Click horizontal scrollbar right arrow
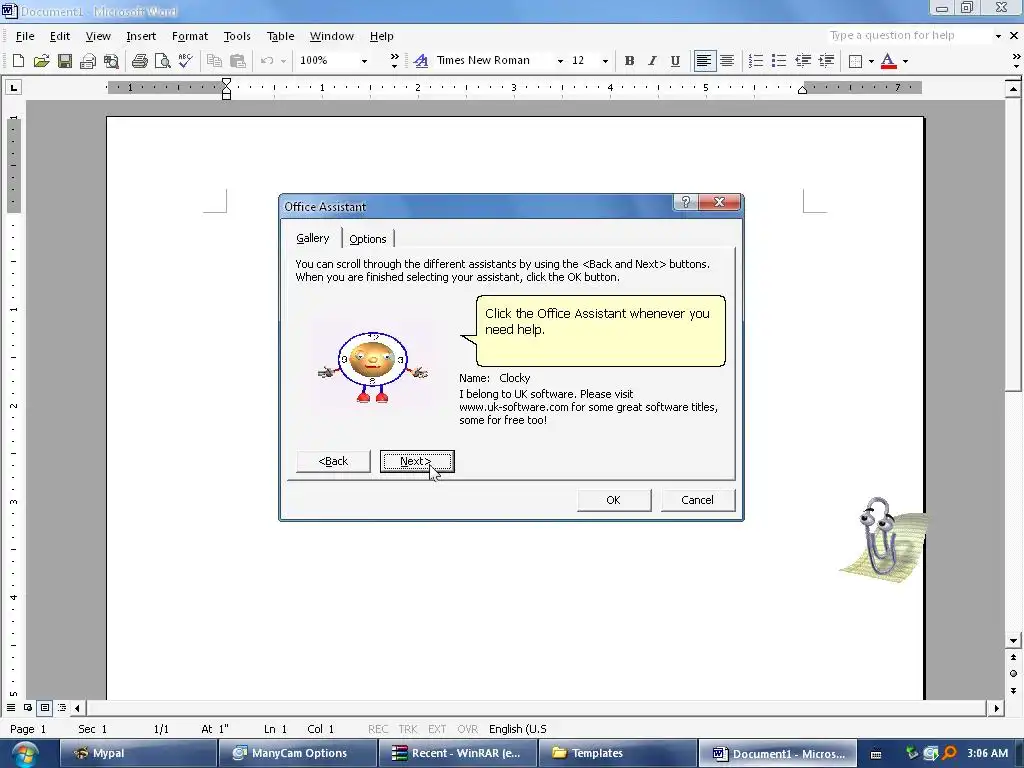The image size is (1024, 768). click(997, 708)
